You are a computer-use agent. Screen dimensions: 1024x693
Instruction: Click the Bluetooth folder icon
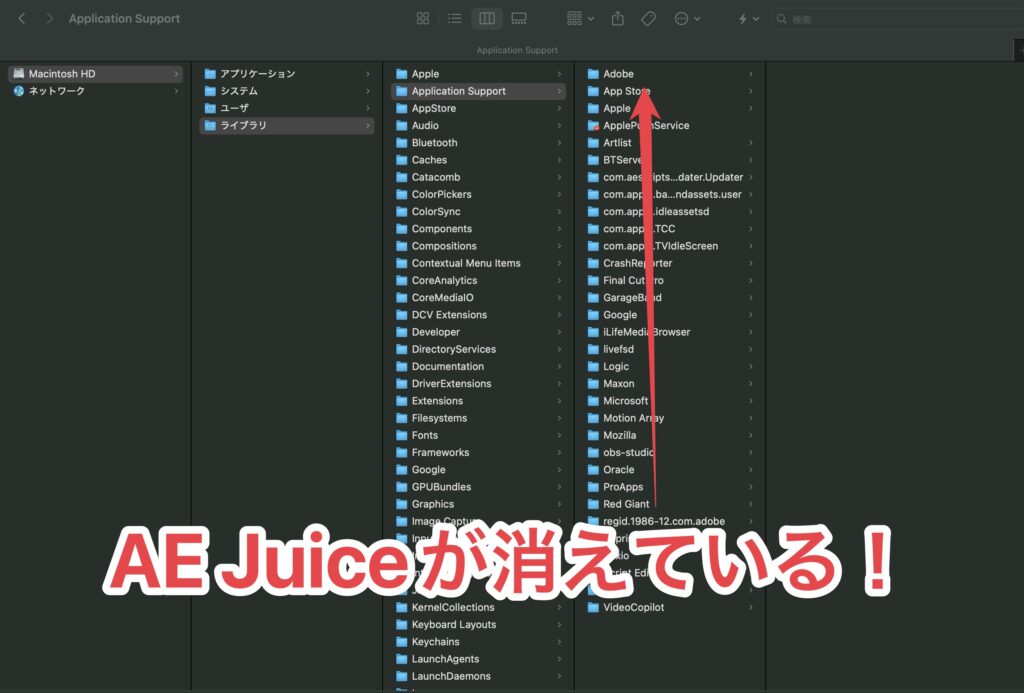click(x=402, y=142)
